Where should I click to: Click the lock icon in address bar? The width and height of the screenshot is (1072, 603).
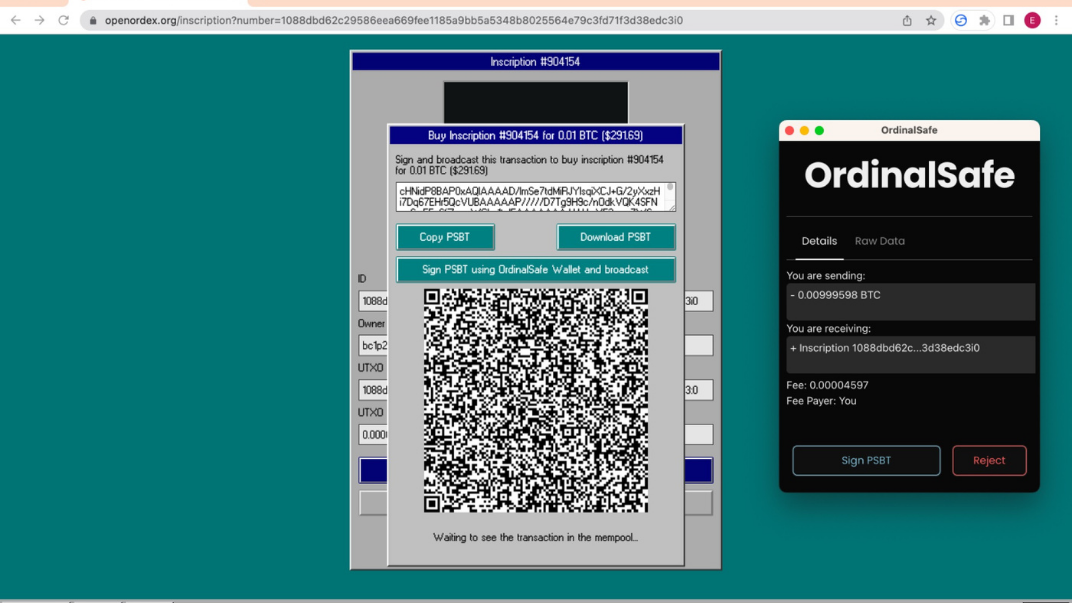point(93,21)
